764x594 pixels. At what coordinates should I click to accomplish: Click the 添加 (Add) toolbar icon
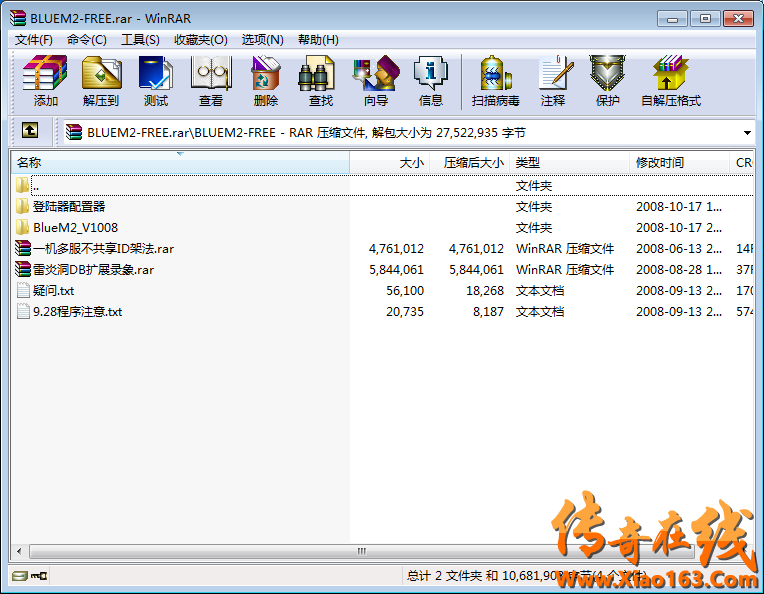[45, 80]
